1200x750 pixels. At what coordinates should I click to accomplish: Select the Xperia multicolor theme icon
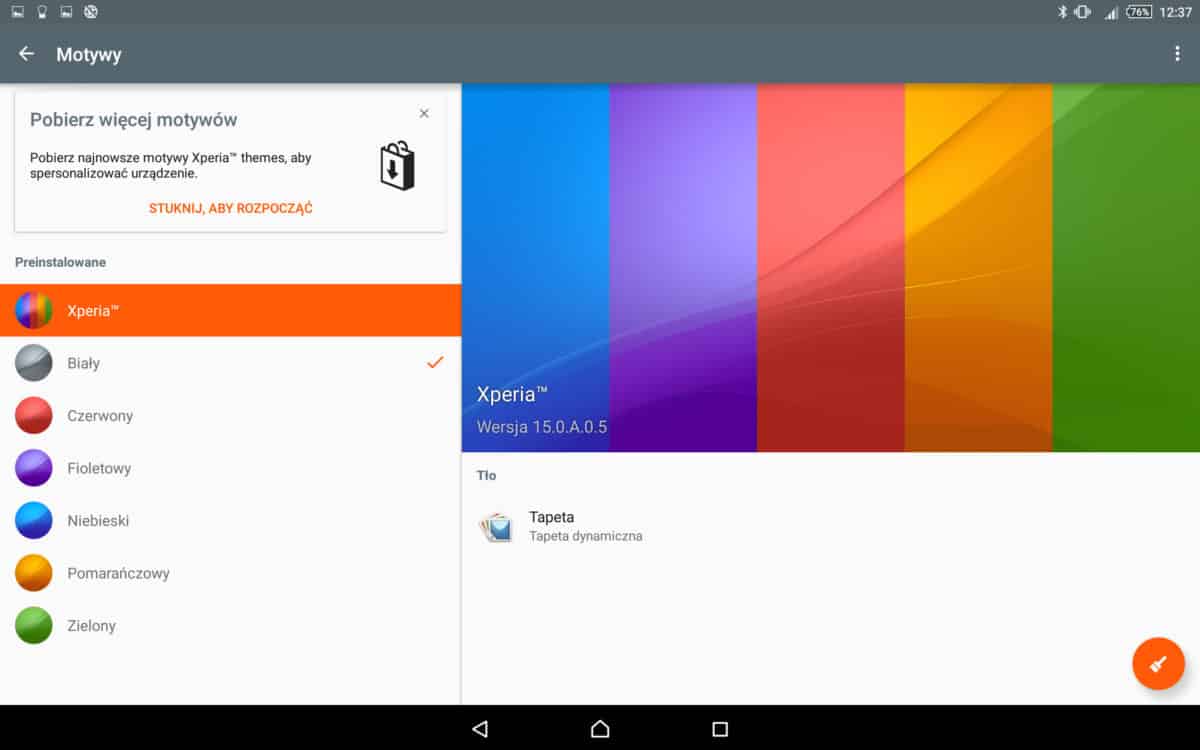pos(34,310)
